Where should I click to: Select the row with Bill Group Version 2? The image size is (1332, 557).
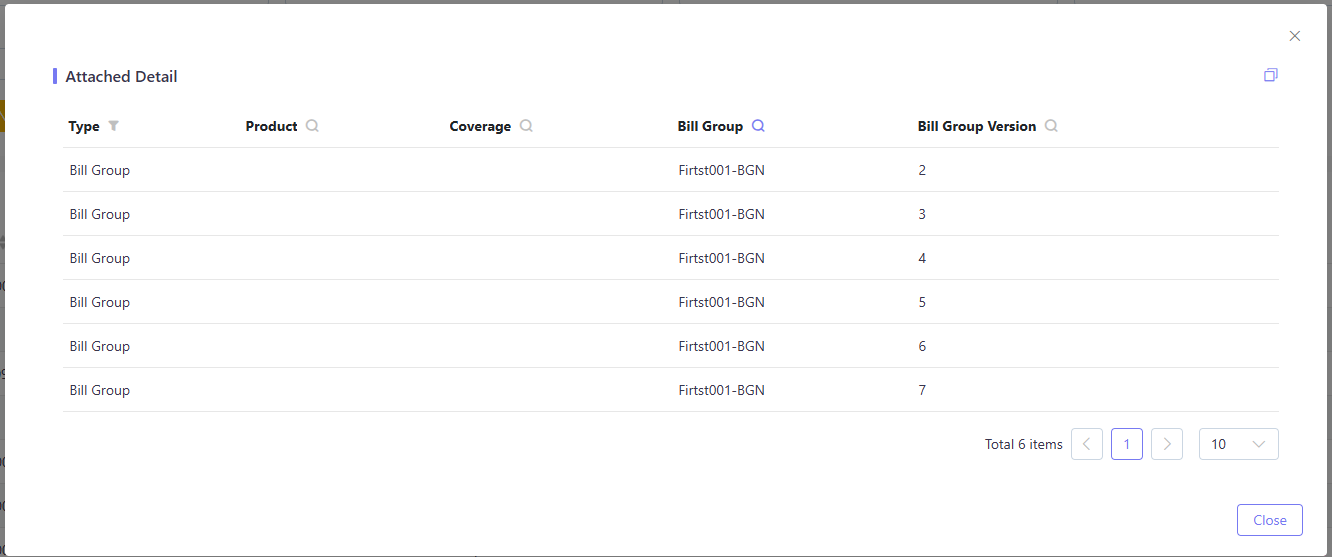click(671, 170)
